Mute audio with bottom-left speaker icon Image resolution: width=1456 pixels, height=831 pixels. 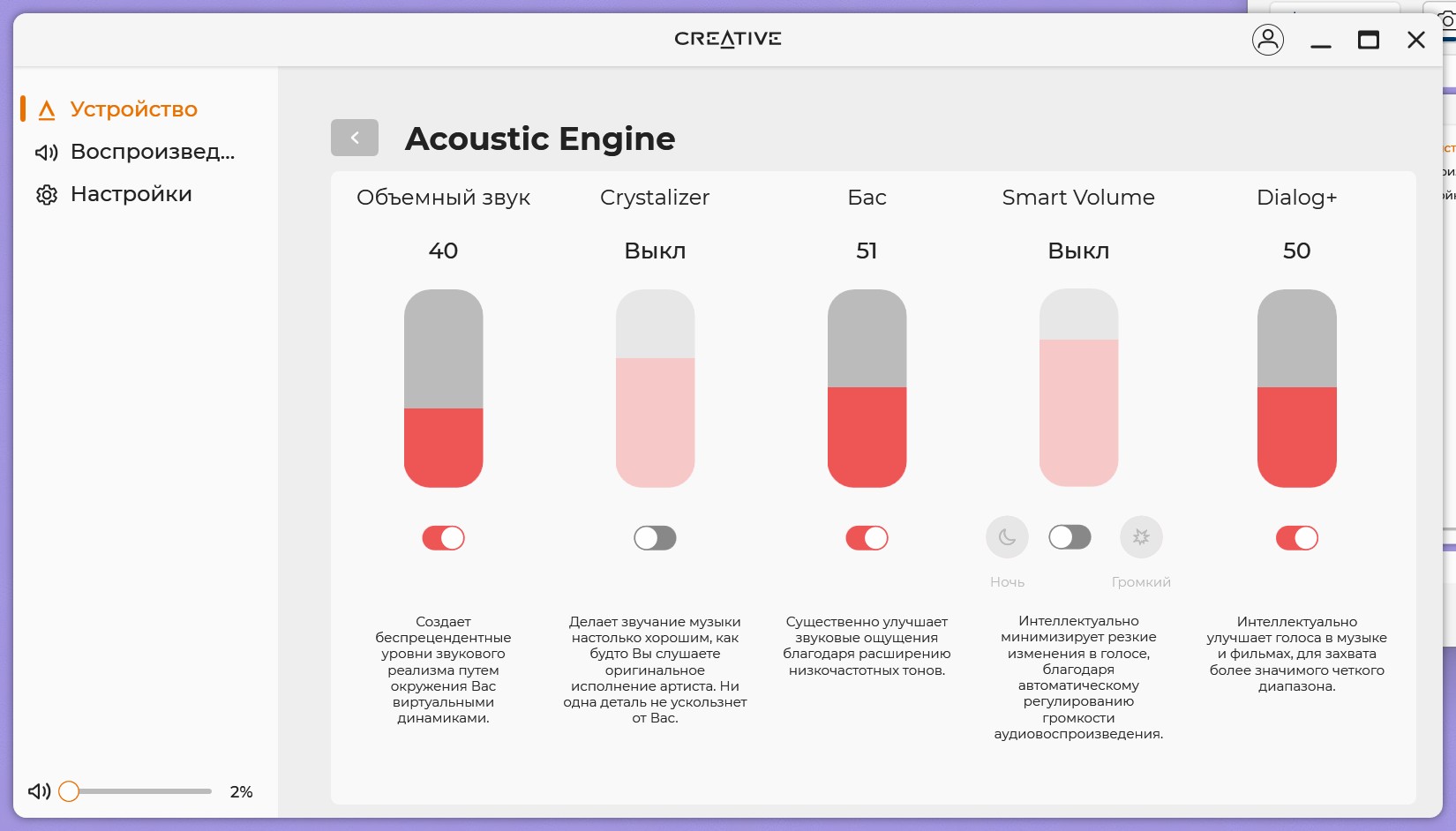pos(40,791)
